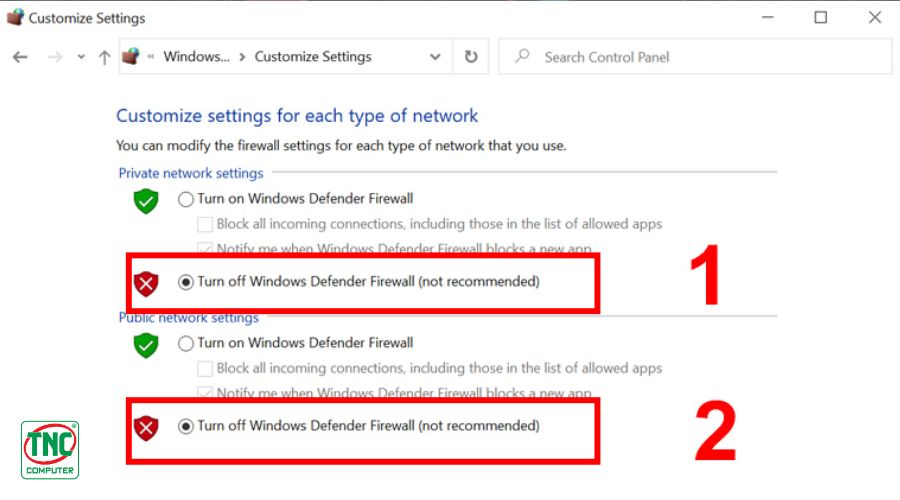The width and height of the screenshot is (900, 500).
Task: Select Turn off Firewall under Private network
Action: (x=185, y=282)
